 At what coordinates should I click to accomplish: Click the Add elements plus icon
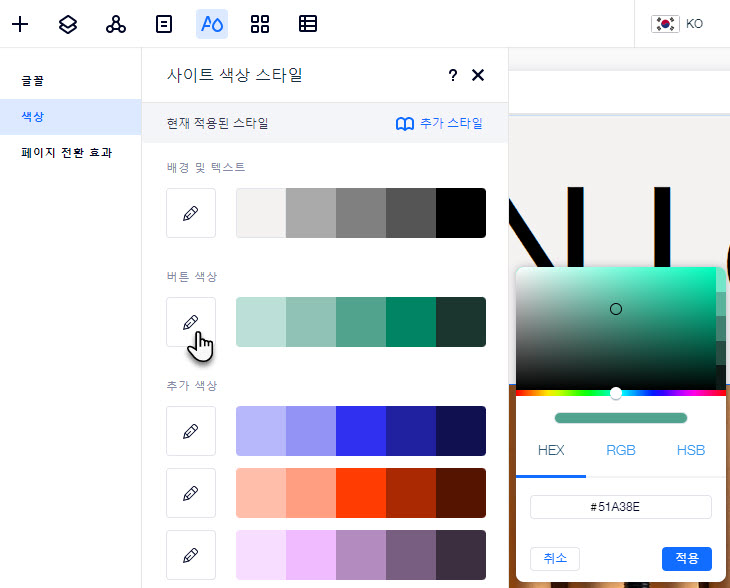[20, 24]
